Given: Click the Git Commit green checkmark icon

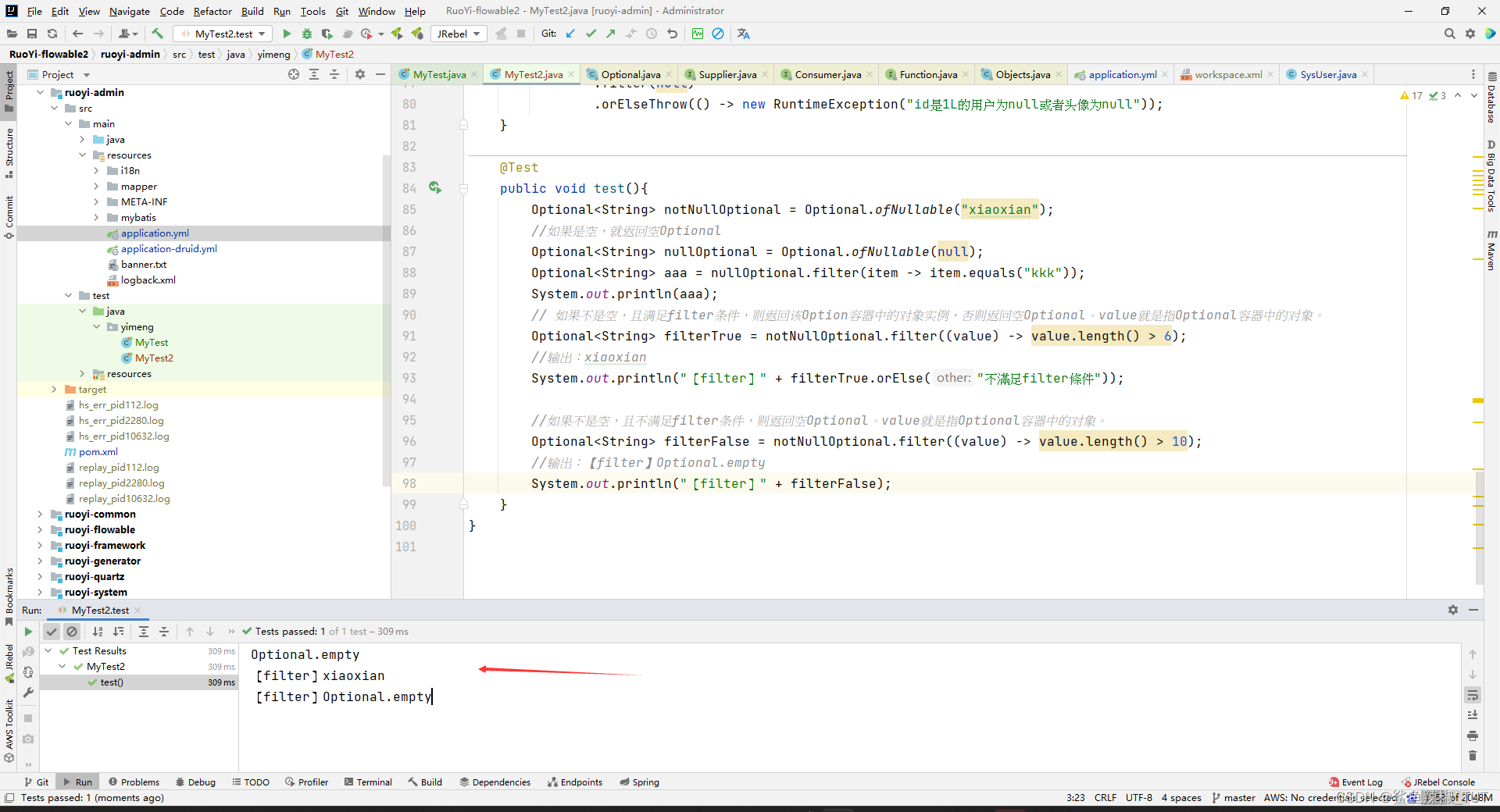Looking at the screenshot, I should pyautogui.click(x=591, y=34).
